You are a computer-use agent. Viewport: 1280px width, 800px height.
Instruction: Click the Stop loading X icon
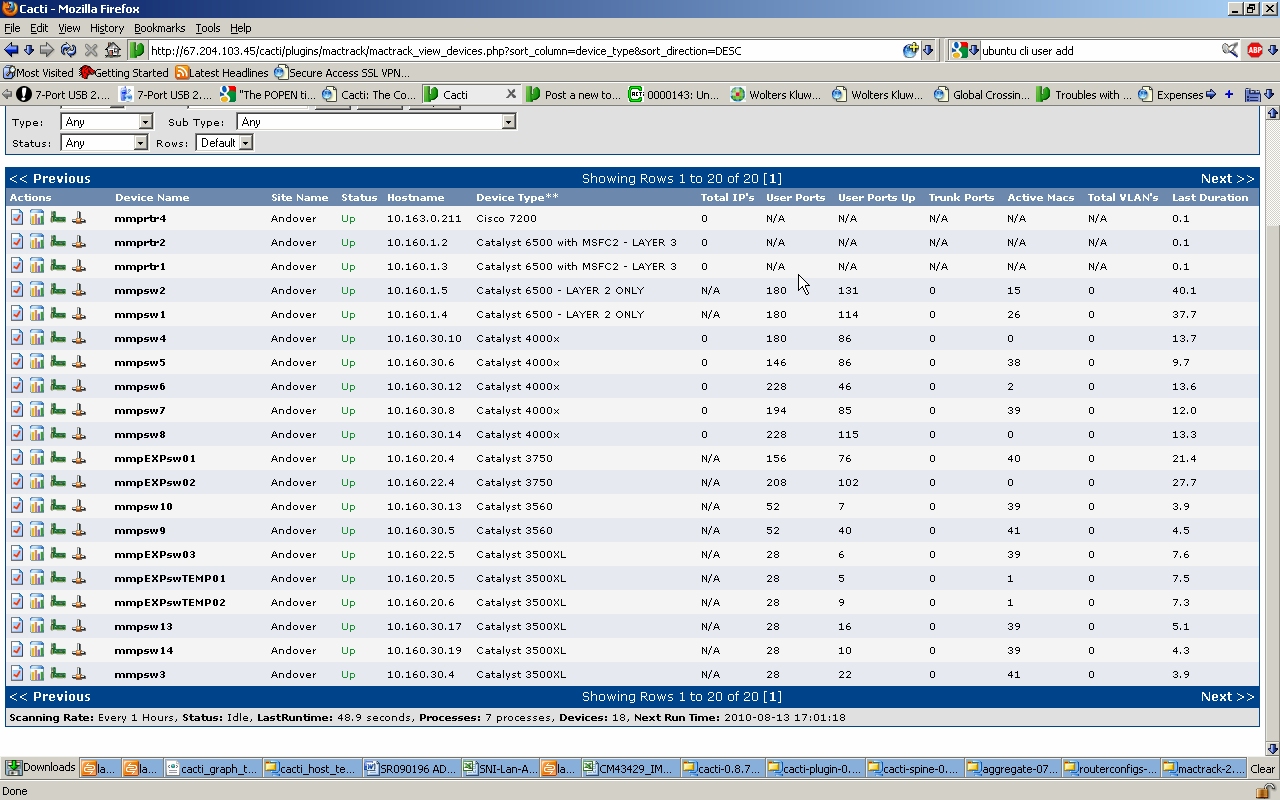[91, 50]
